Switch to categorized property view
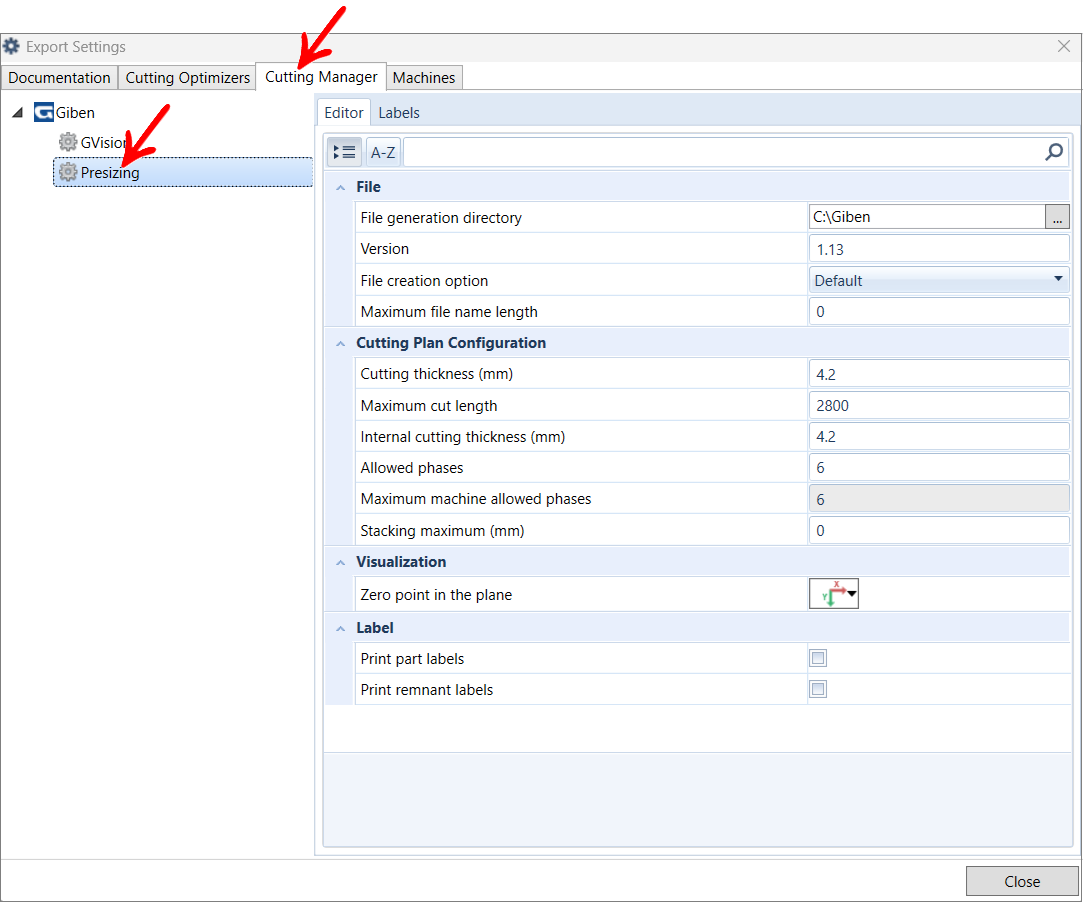1085x905 pixels. [344, 152]
